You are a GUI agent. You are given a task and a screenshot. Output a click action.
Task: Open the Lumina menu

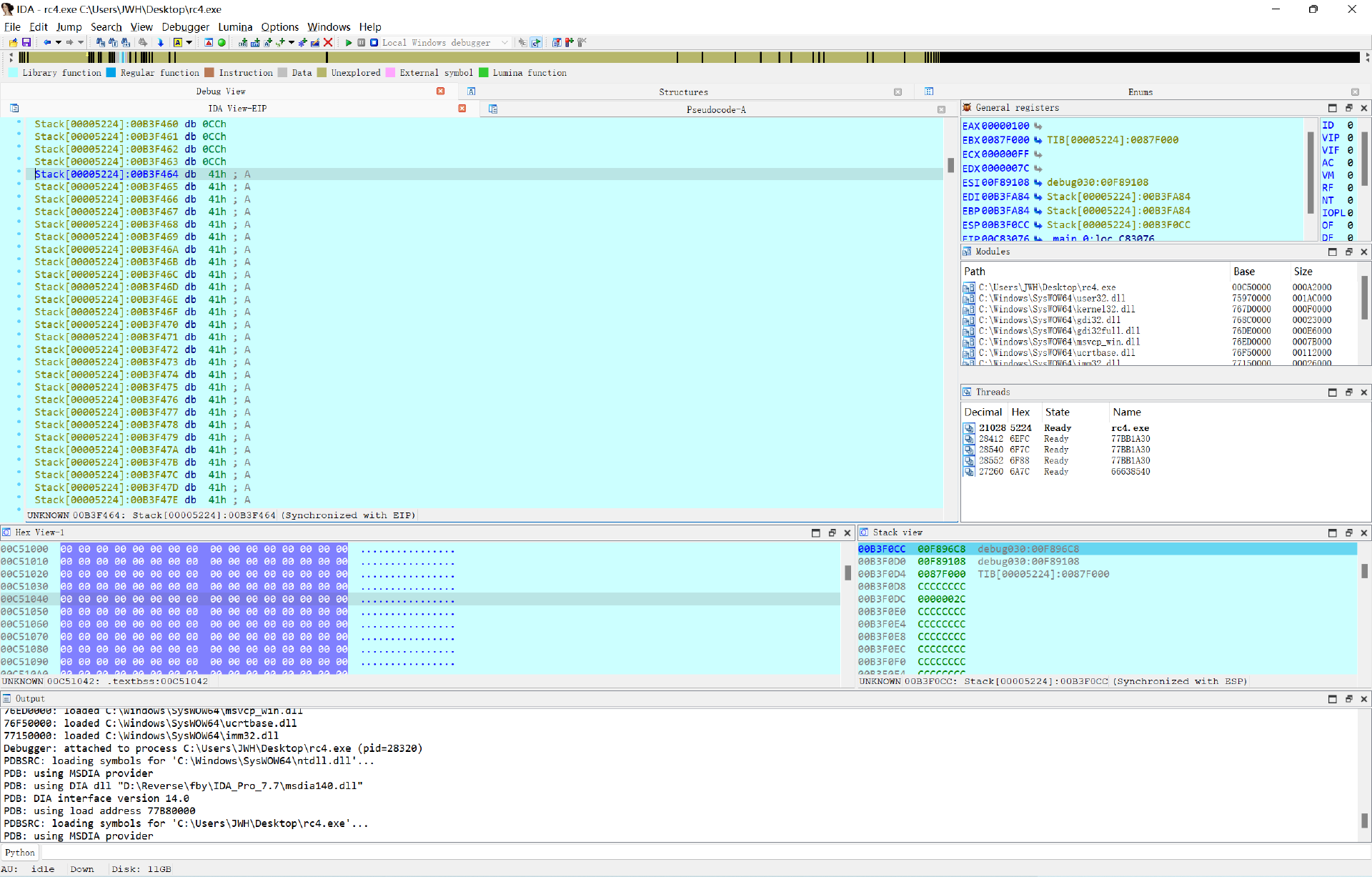tap(235, 27)
